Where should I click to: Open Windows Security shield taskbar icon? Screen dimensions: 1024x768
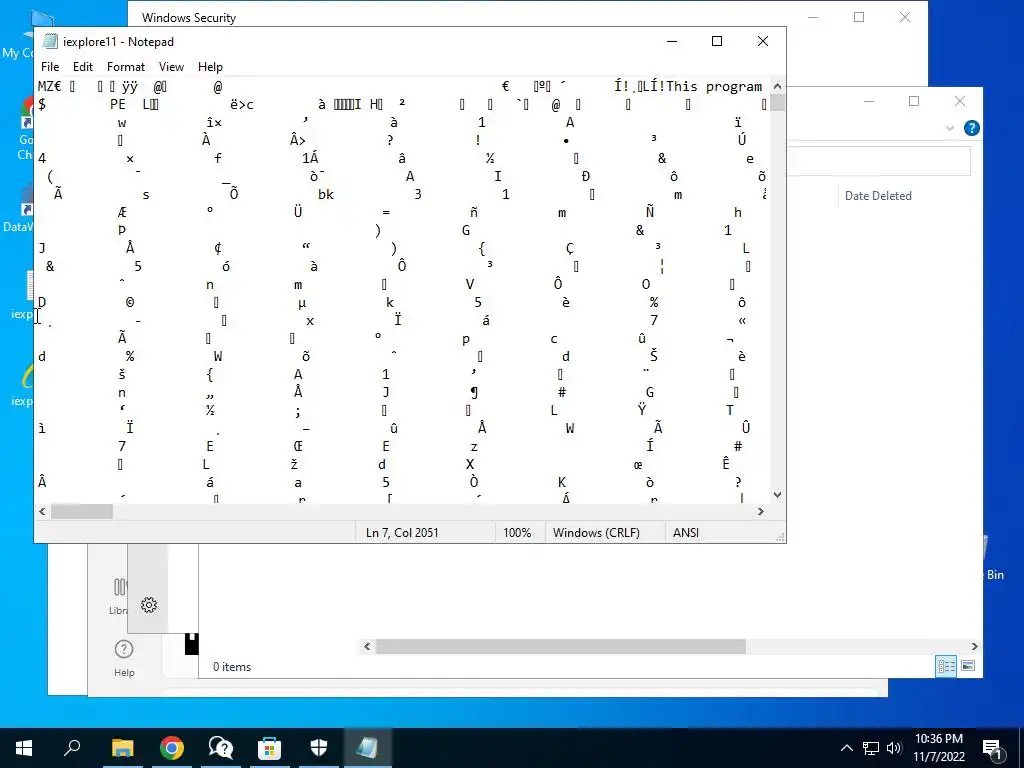click(x=318, y=748)
